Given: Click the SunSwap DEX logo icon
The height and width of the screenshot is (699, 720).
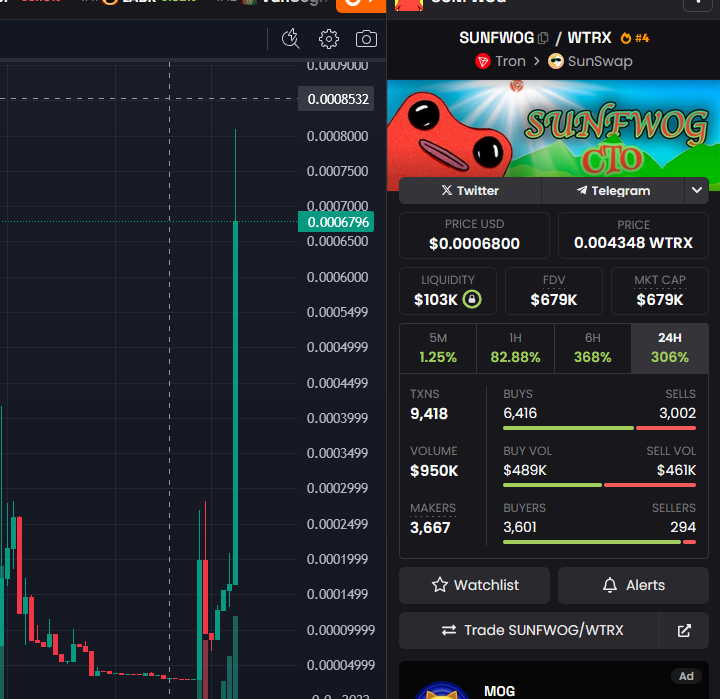Looking at the screenshot, I should click(556, 61).
